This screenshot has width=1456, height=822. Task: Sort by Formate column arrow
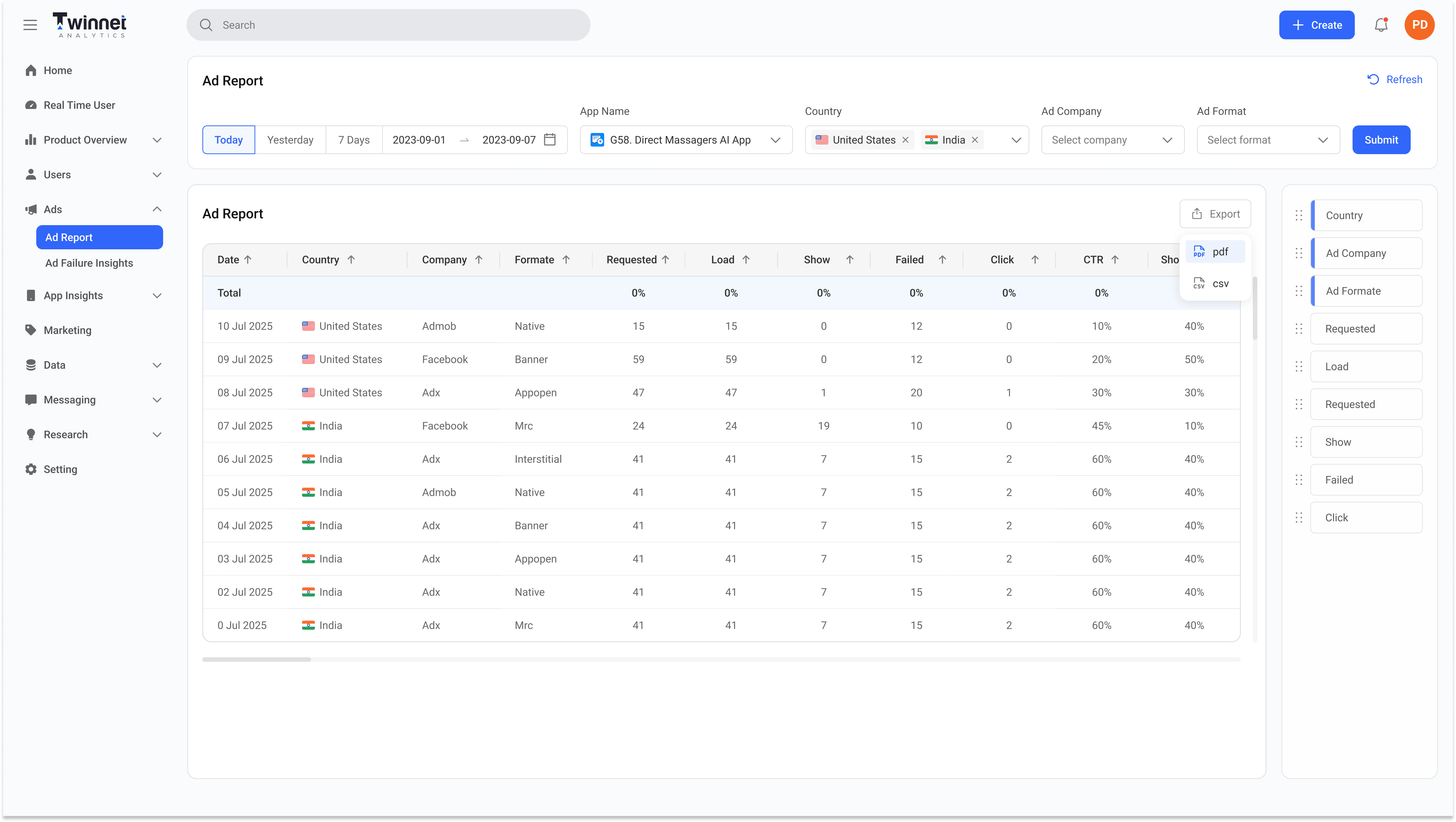[566, 259]
